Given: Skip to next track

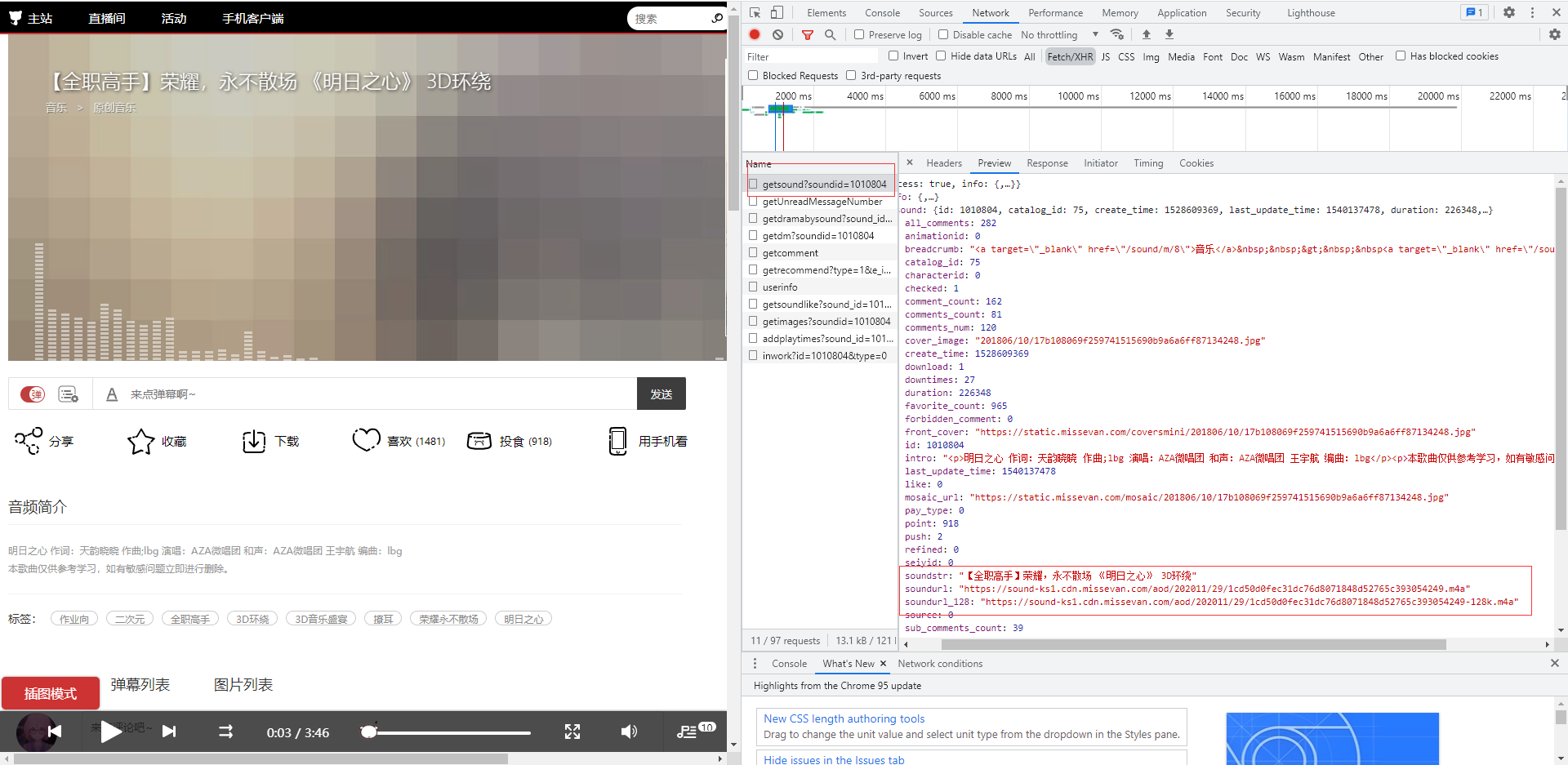Looking at the screenshot, I should coord(169,732).
